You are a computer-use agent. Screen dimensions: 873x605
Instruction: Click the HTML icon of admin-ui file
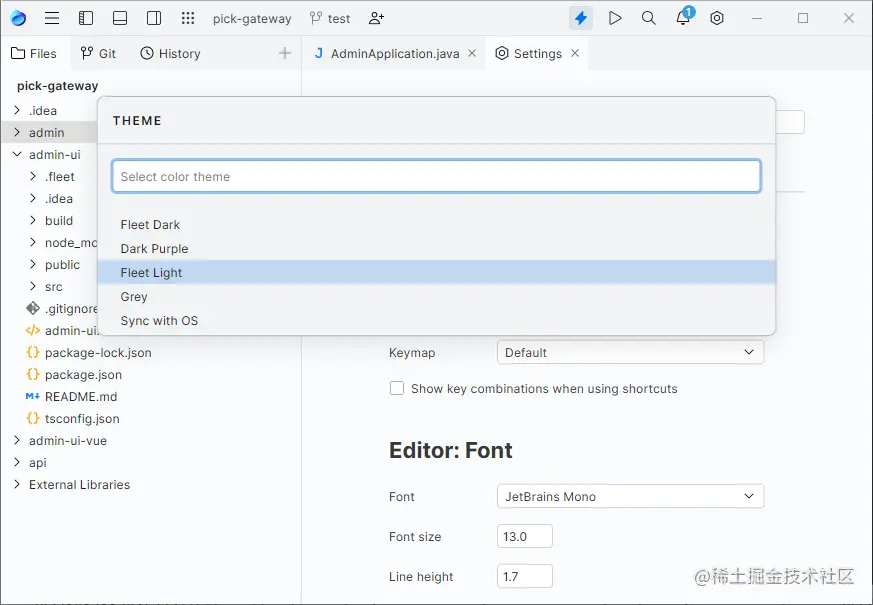(x=33, y=330)
